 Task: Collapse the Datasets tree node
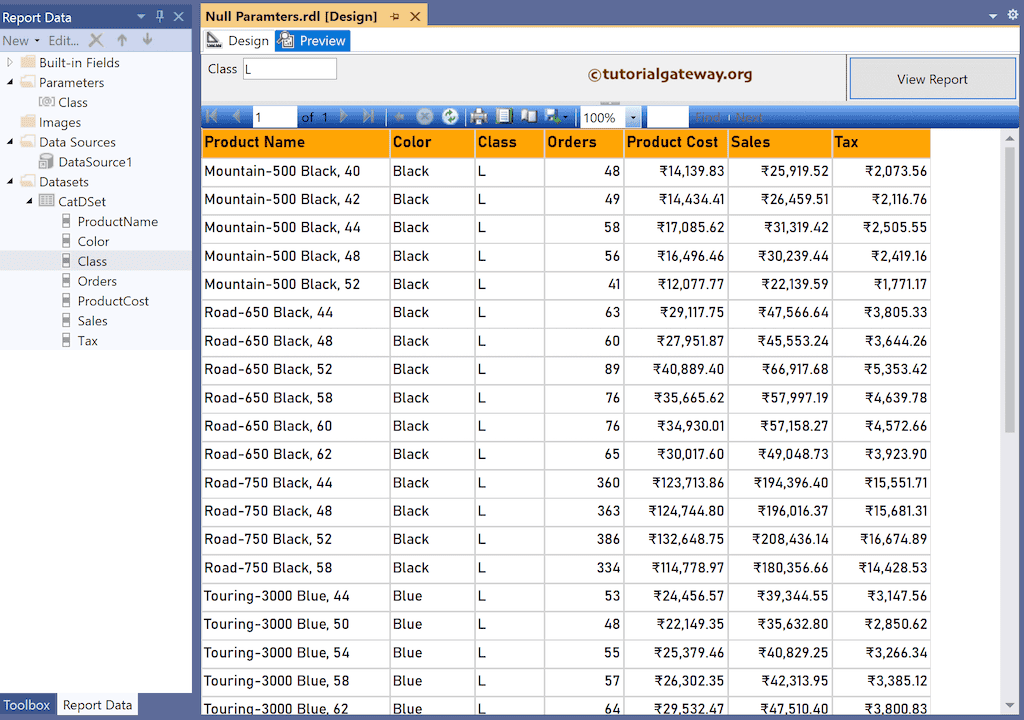coord(10,182)
